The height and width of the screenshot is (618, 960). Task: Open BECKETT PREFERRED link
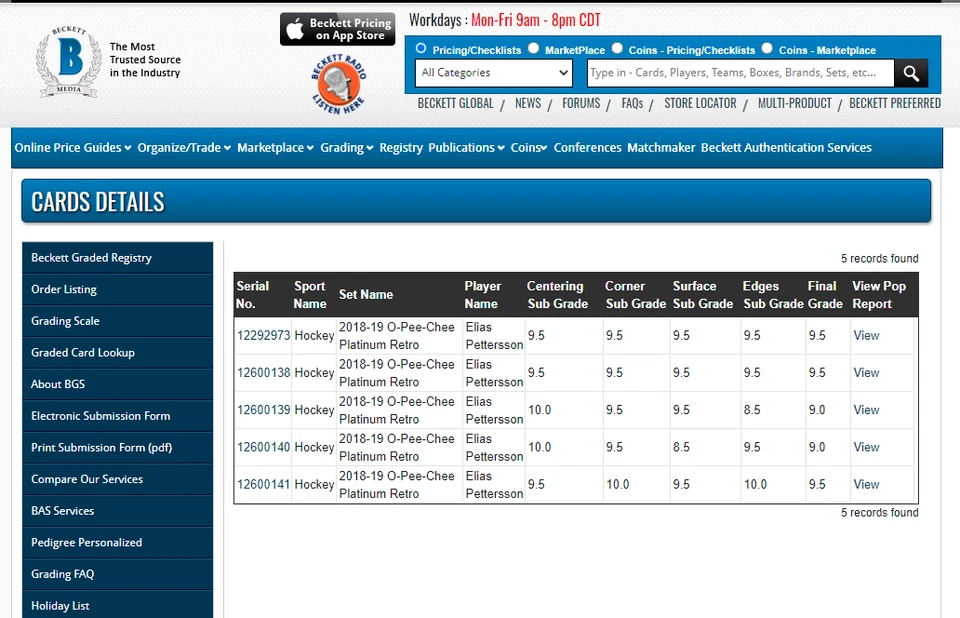(895, 103)
